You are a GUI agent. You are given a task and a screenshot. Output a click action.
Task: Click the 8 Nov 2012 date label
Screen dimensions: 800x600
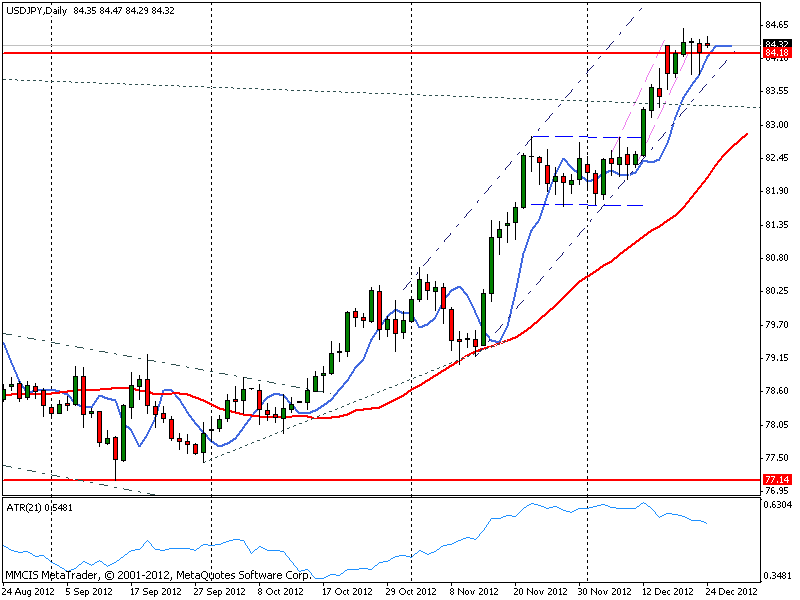coord(474,591)
